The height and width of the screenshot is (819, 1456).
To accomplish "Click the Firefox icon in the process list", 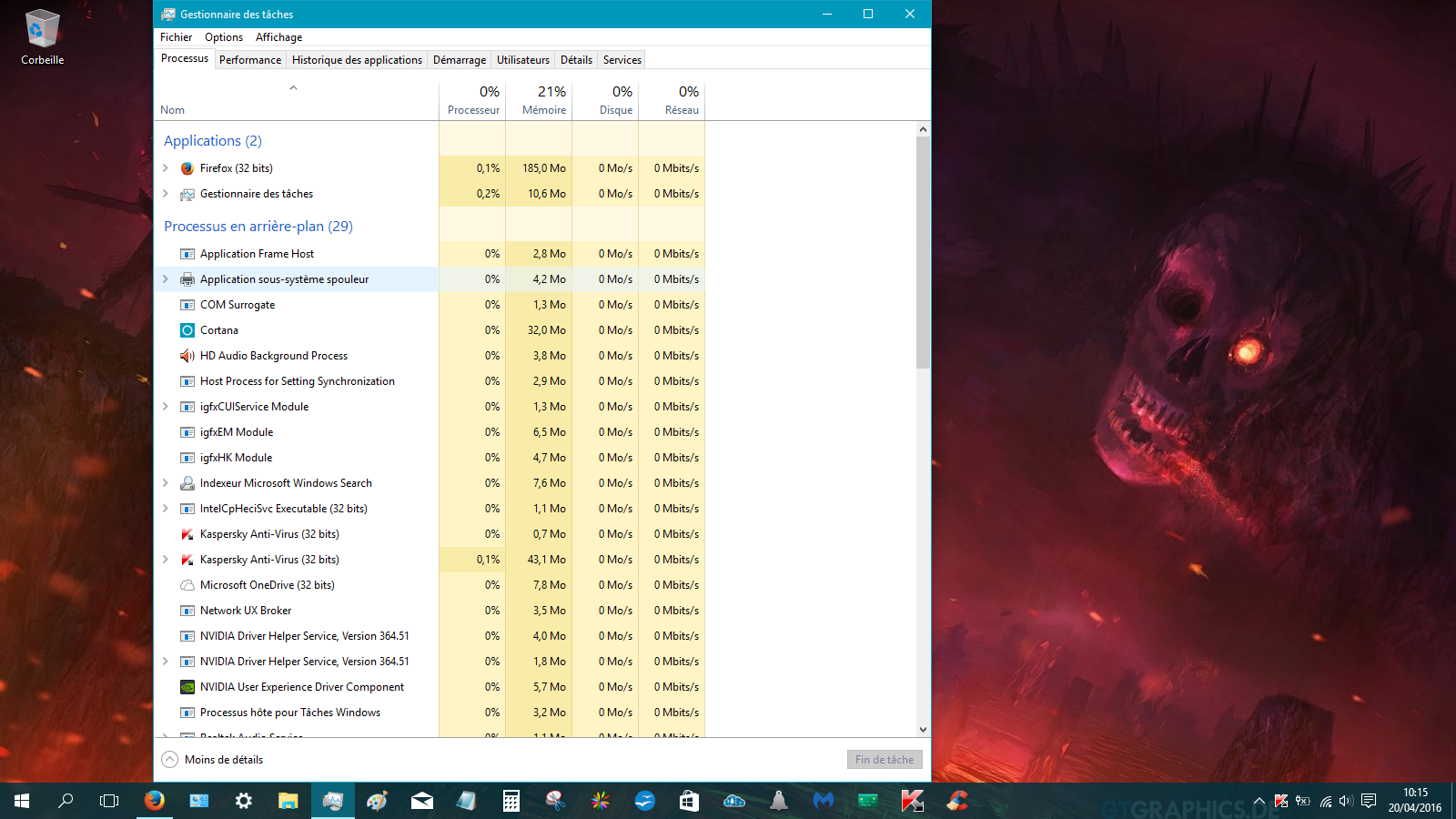I will [x=187, y=168].
